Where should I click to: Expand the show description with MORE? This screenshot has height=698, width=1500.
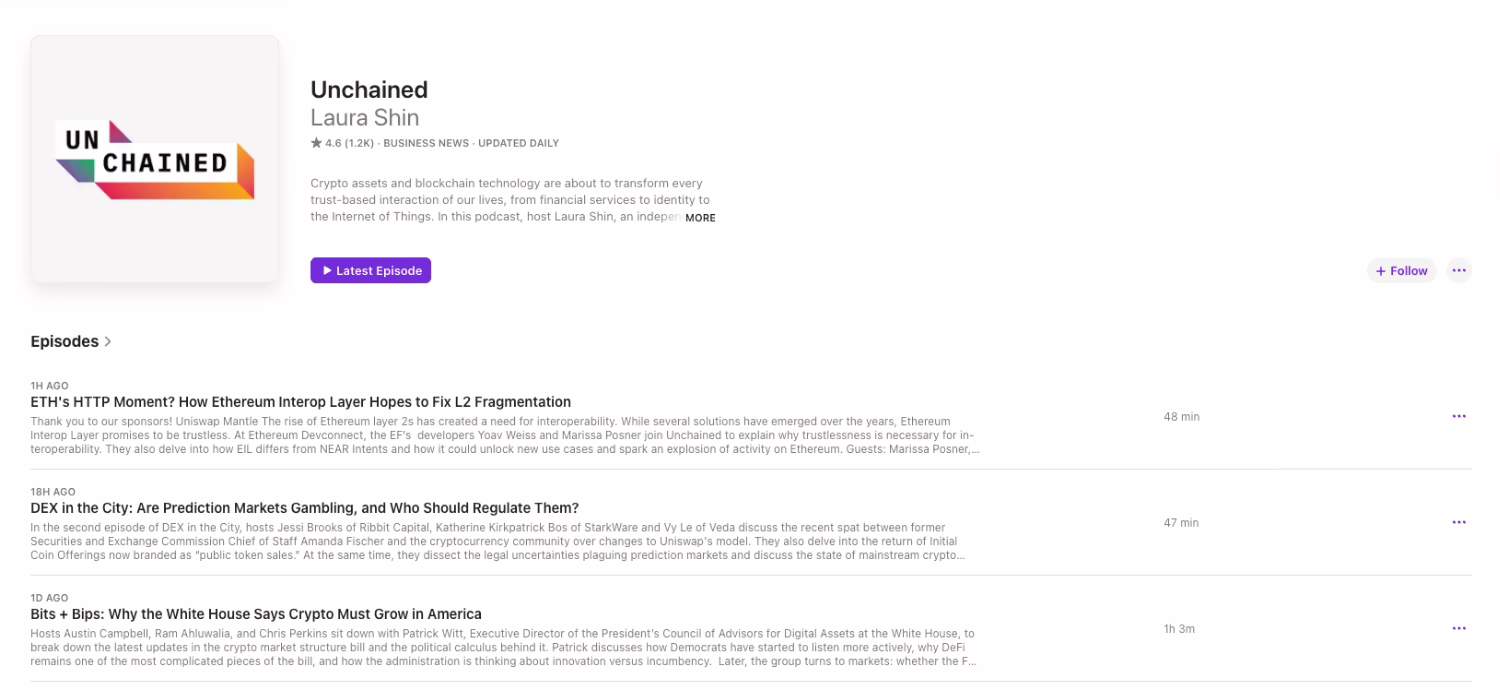pyautogui.click(x=700, y=217)
